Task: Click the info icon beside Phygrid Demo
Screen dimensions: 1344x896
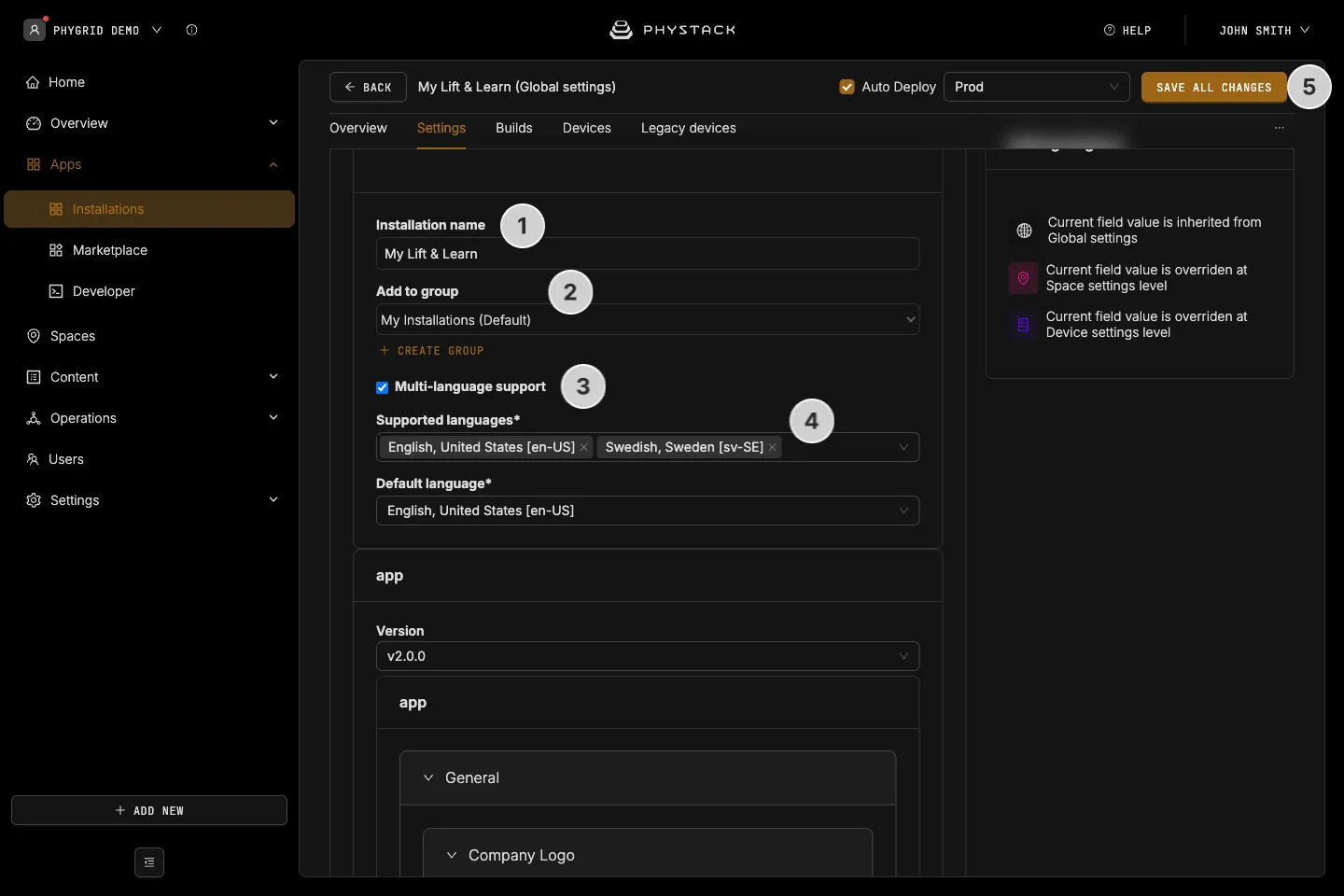Action: (x=191, y=30)
